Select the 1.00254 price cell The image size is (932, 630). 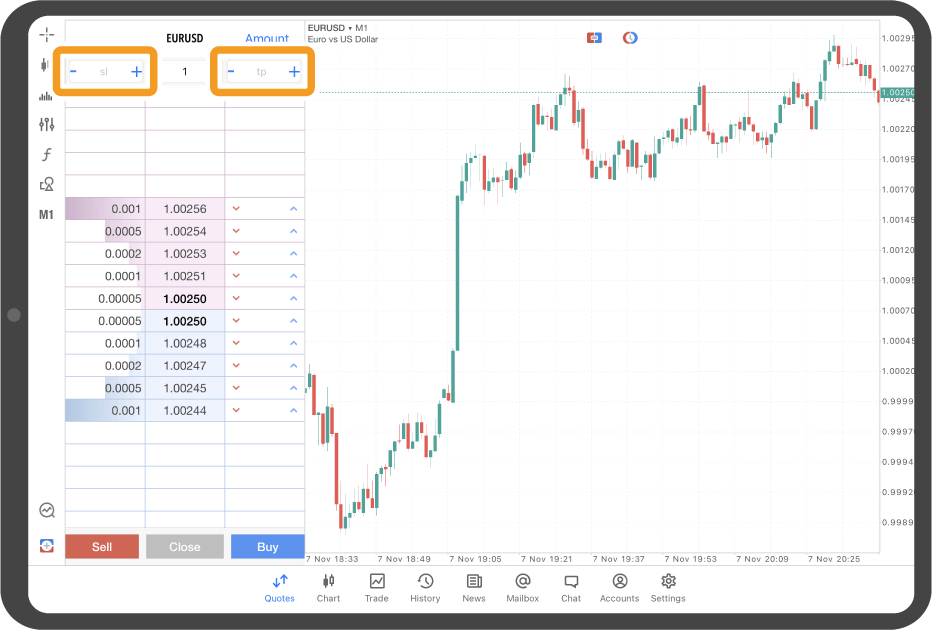pos(185,231)
